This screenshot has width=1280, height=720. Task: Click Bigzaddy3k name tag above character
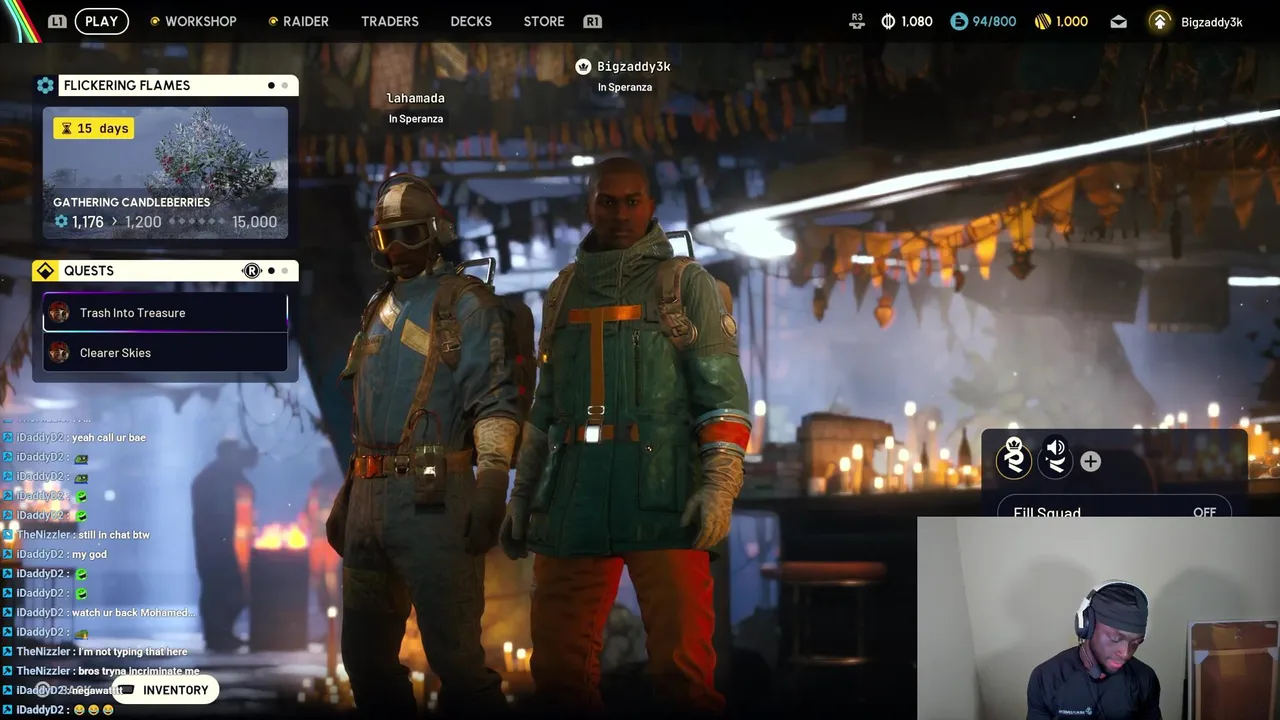[x=633, y=67]
